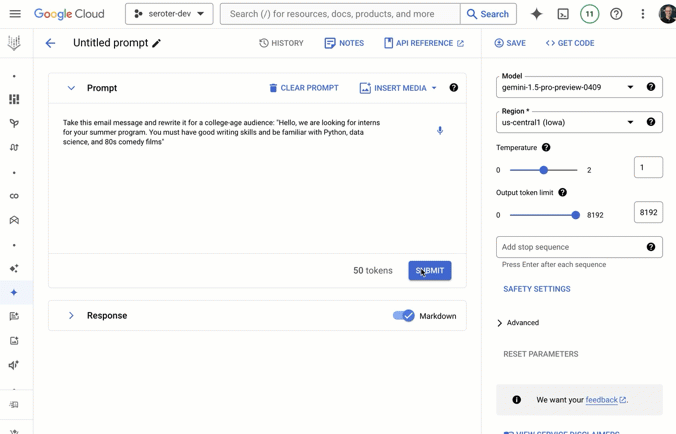This screenshot has height=434, width=676.
Task: Open the Model dropdown gemini-1.5-pro-preview-0409
Action: pos(567,87)
